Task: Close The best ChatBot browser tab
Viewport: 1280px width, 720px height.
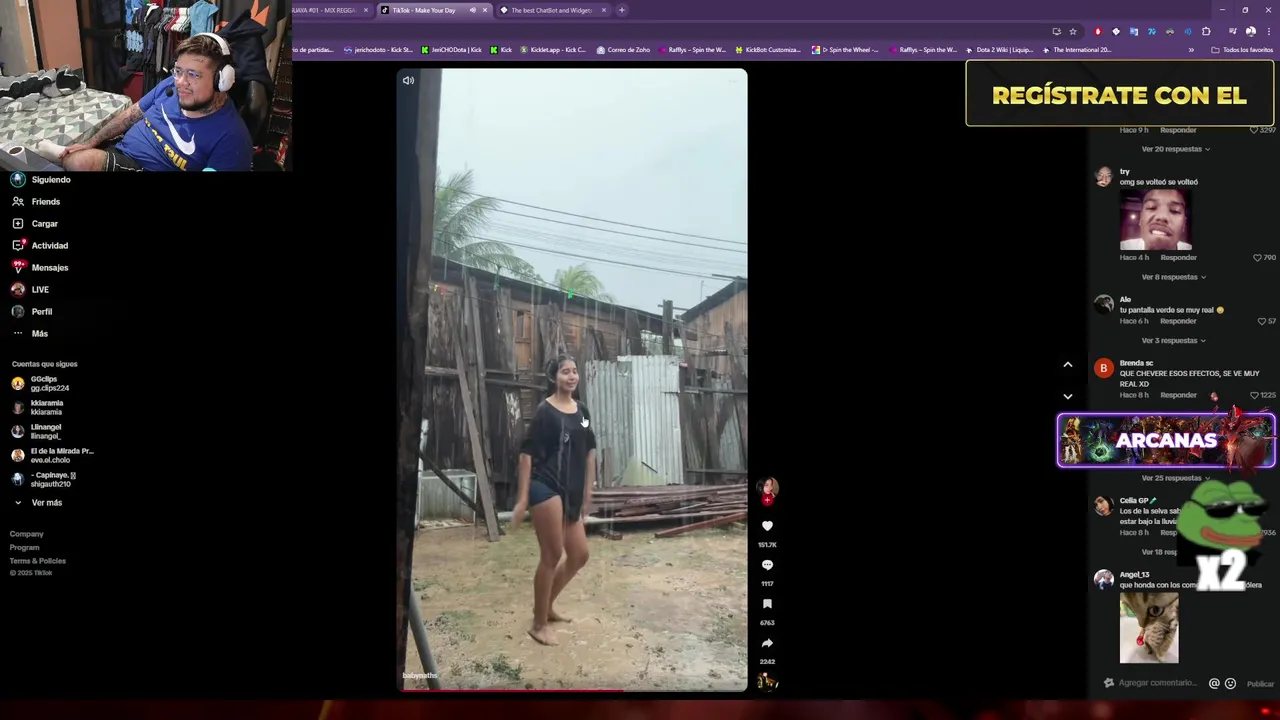Action: pos(604,10)
